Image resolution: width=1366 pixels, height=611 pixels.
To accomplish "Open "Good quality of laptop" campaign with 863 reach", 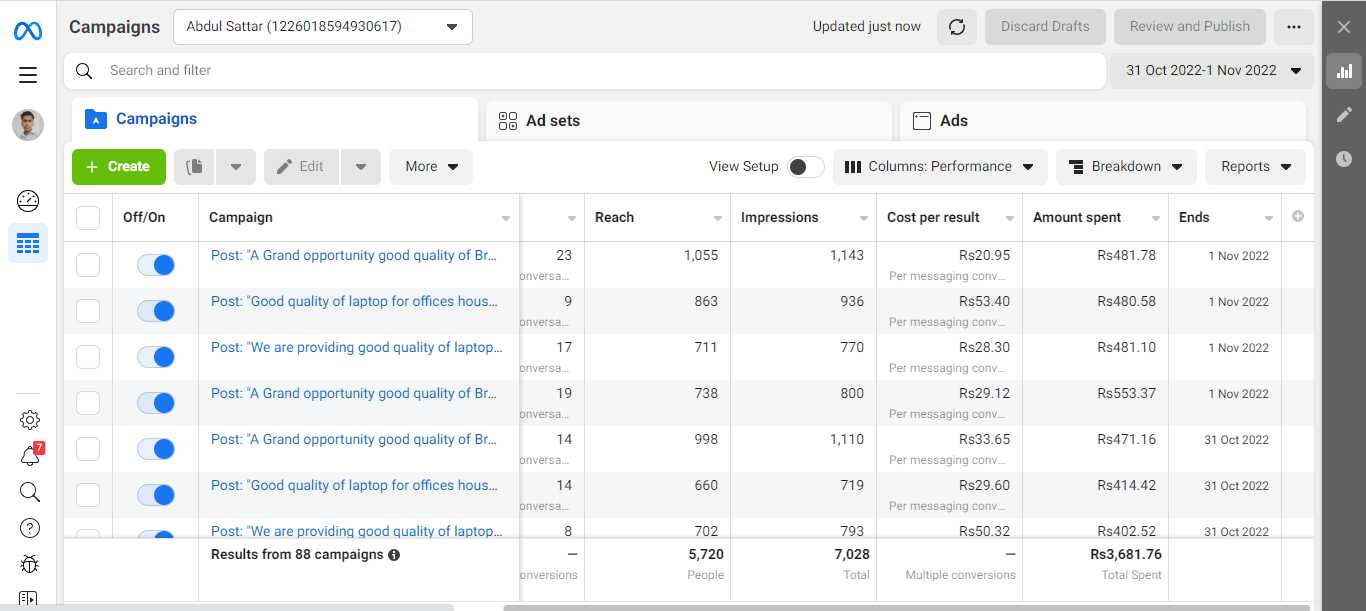I will (354, 301).
